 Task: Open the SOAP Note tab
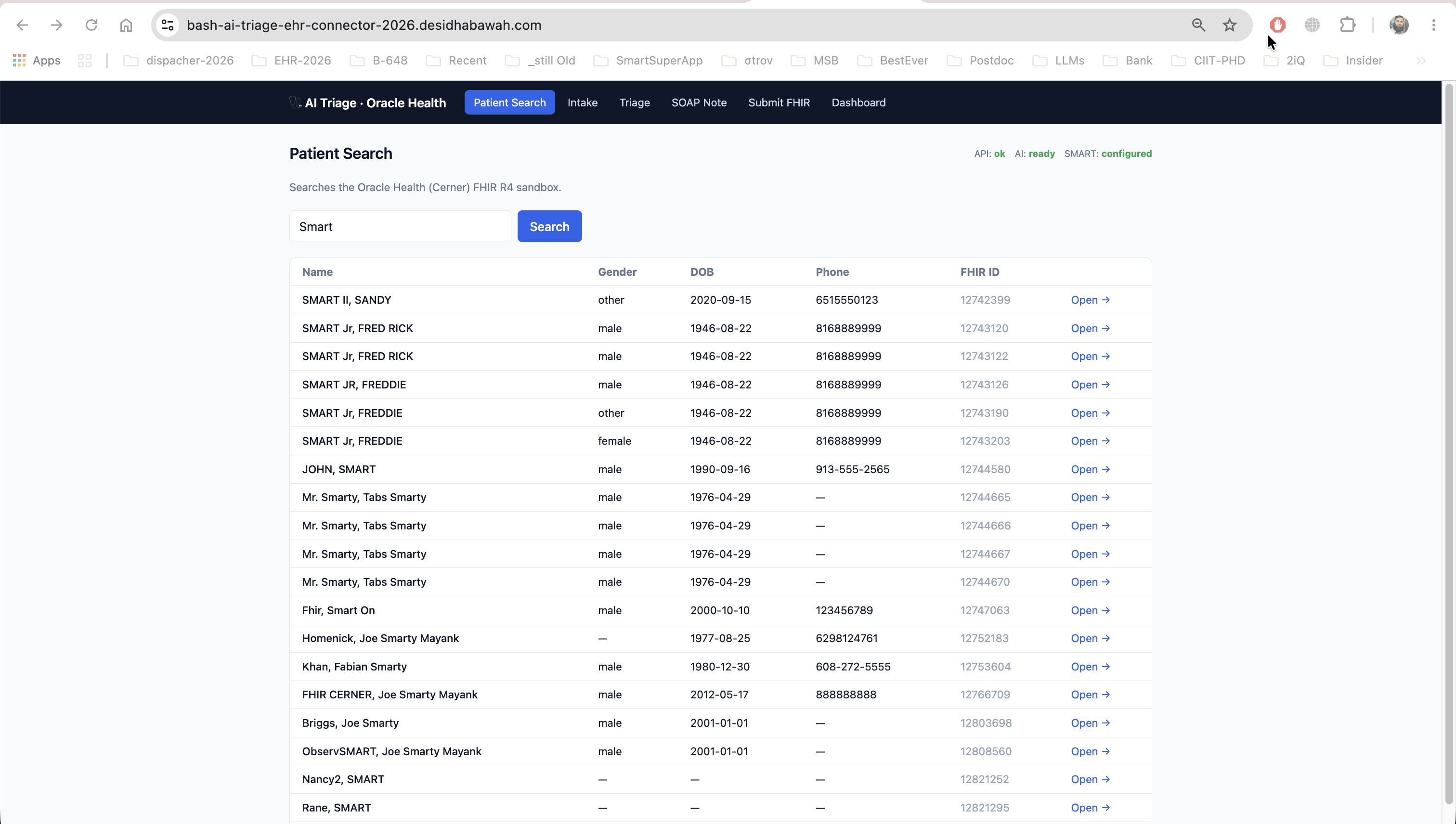point(699,103)
